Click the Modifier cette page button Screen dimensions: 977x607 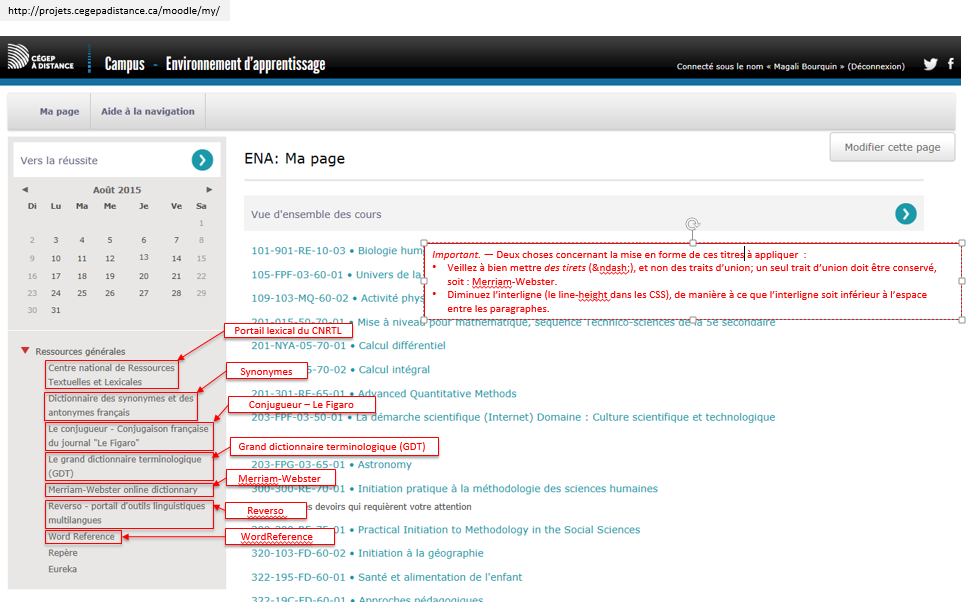click(892, 147)
